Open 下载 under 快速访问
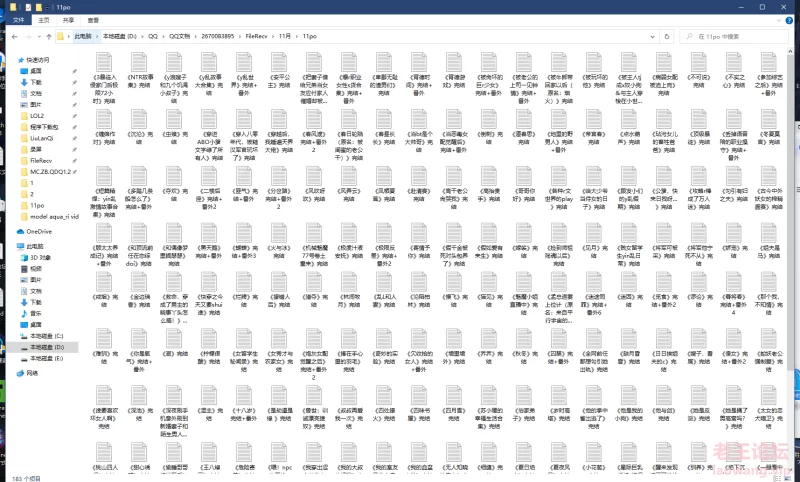This screenshot has width=800, height=482. point(35,82)
